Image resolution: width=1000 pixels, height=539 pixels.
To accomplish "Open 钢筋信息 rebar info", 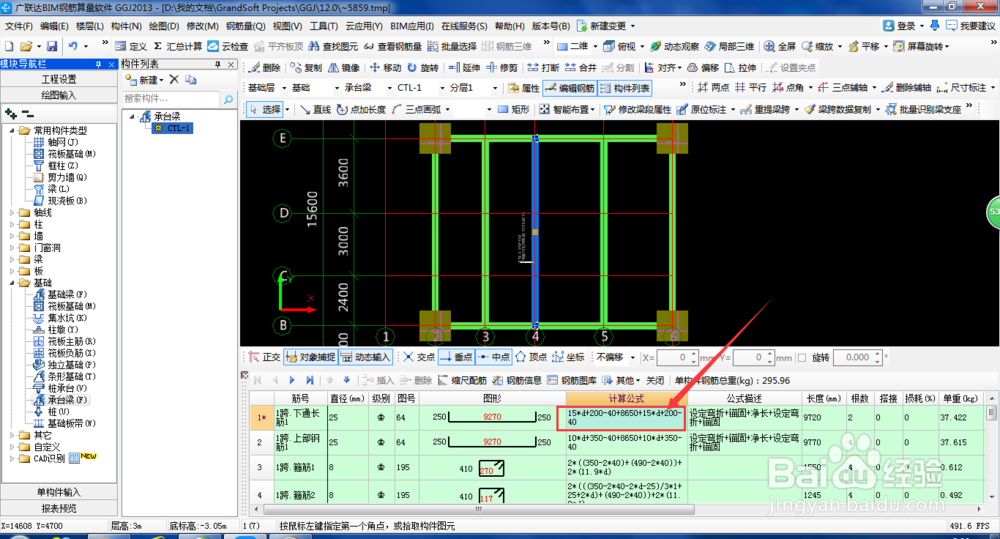I will (517, 381).
